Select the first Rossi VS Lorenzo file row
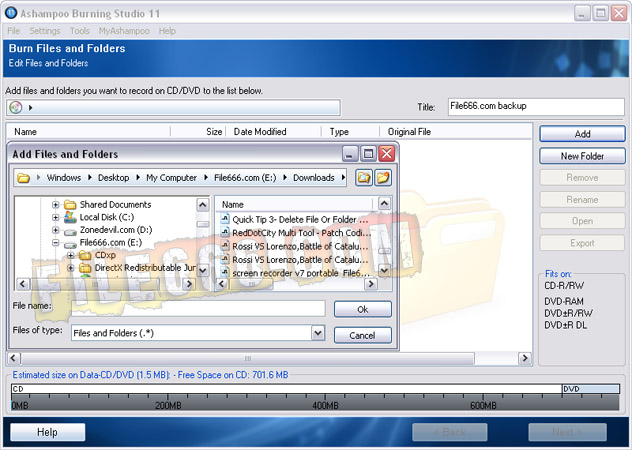 click(x=295, y=246)
